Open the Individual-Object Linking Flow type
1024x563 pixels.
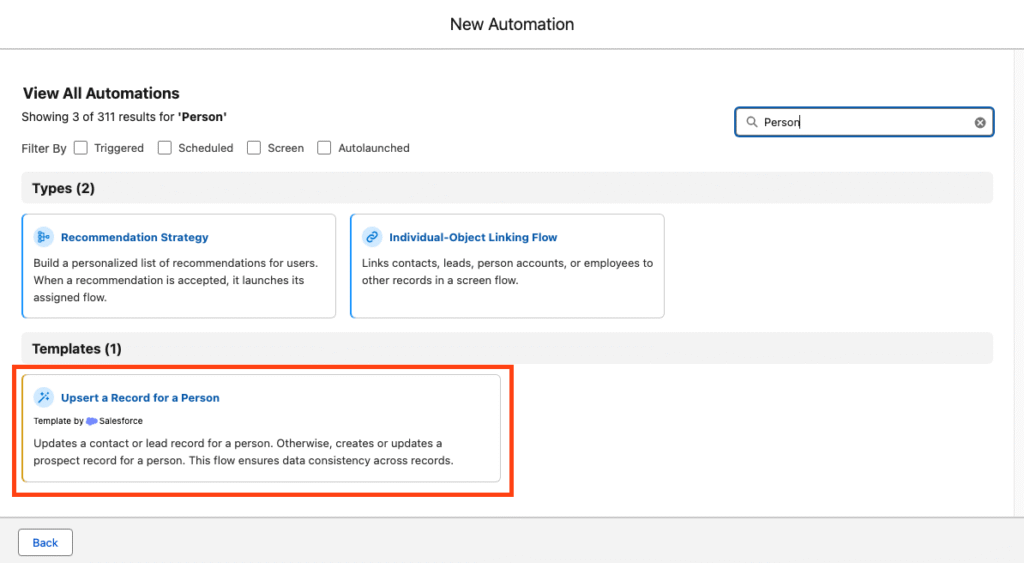[x=473, y=237]
